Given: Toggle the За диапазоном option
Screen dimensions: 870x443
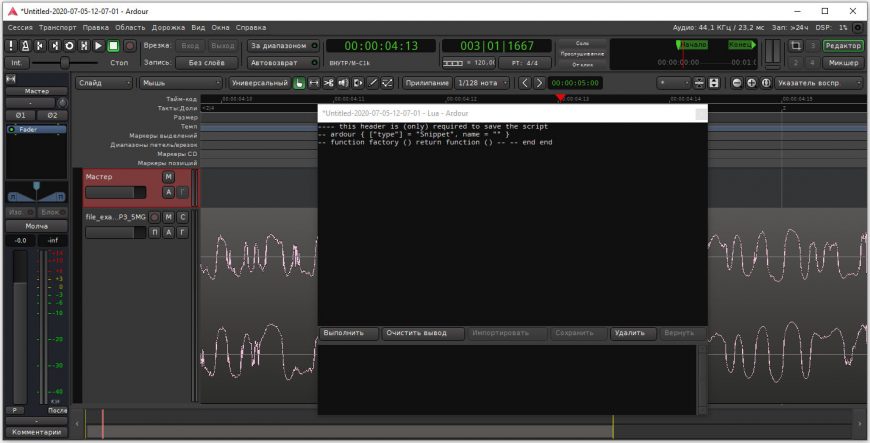Looking at the screenshot, I should click(283, 46).
